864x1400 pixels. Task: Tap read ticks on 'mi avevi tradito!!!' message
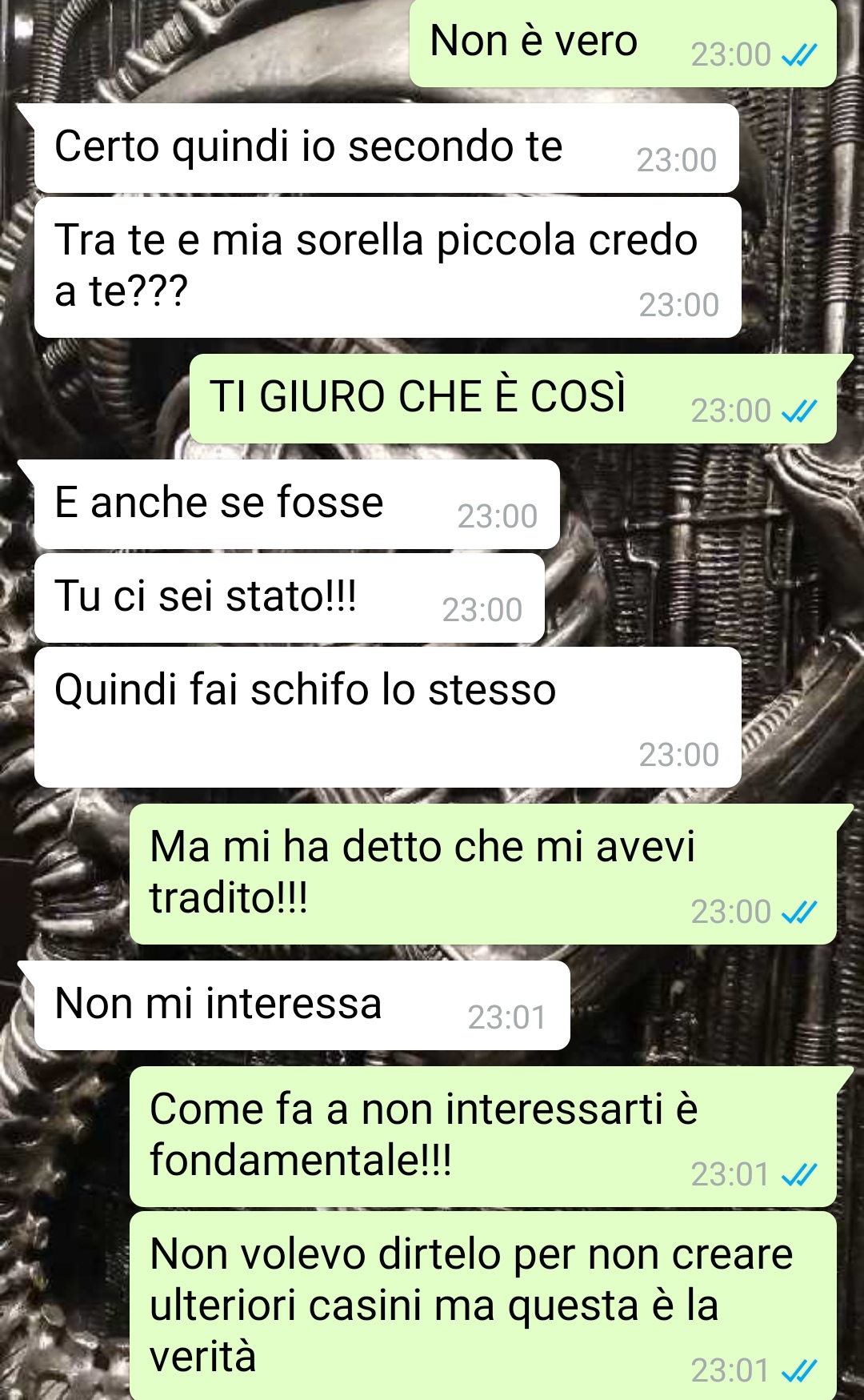click(x=798, y=913)
